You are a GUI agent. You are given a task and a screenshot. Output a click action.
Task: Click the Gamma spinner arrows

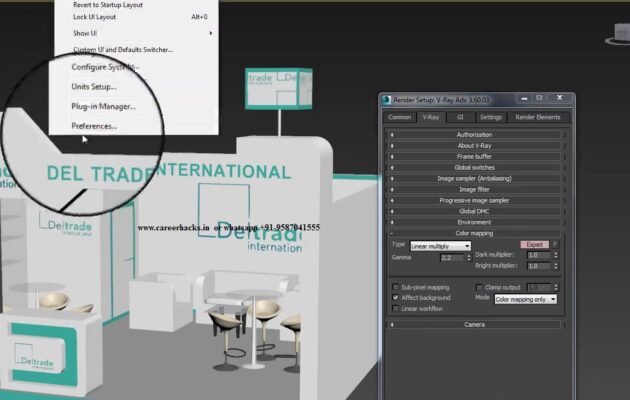point(468,258)
